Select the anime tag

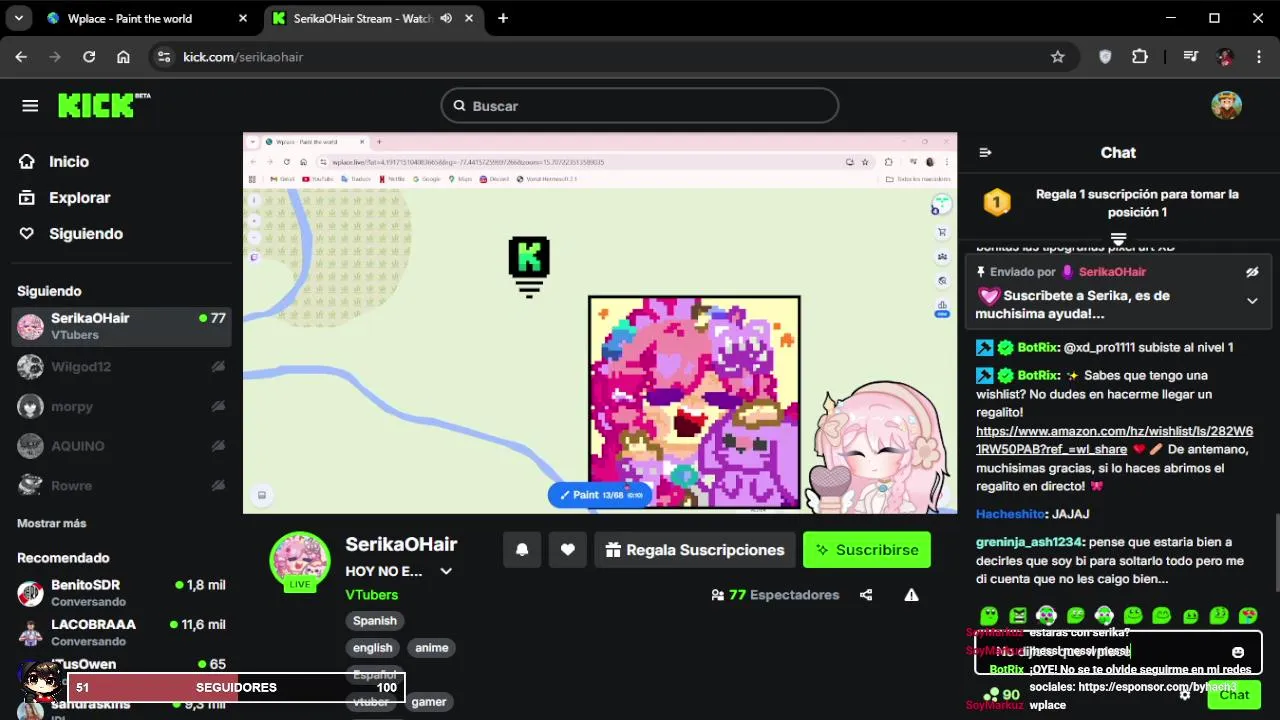point(432,648)
